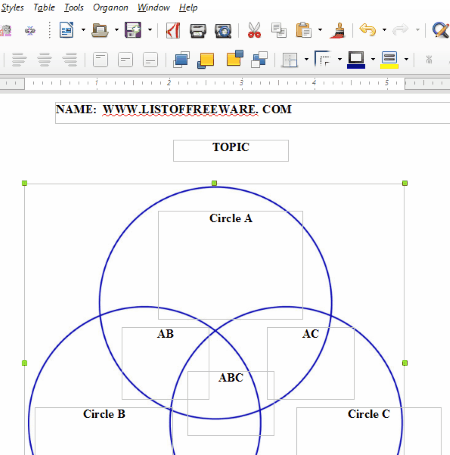The image size is (450, 455).
Task: Toggle center horizontally alignment button
Action: coord(44,60)
